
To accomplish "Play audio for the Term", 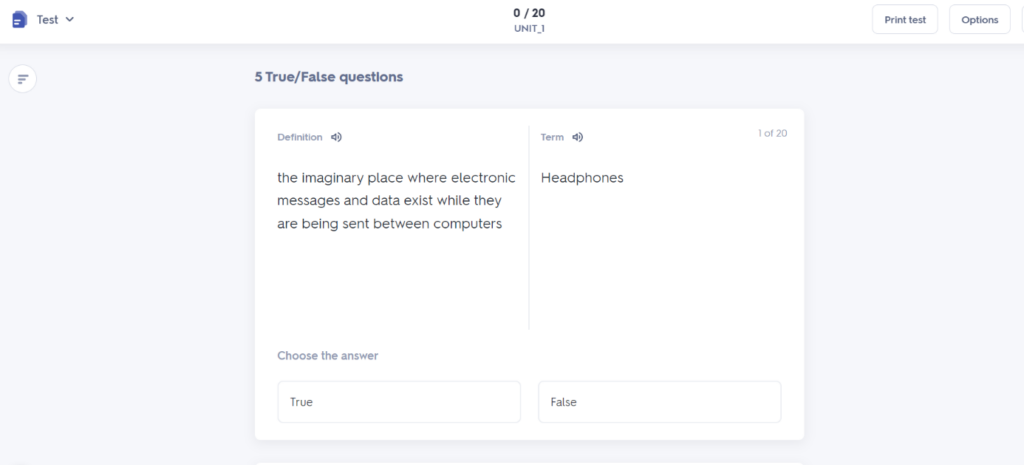I will 578,137.
